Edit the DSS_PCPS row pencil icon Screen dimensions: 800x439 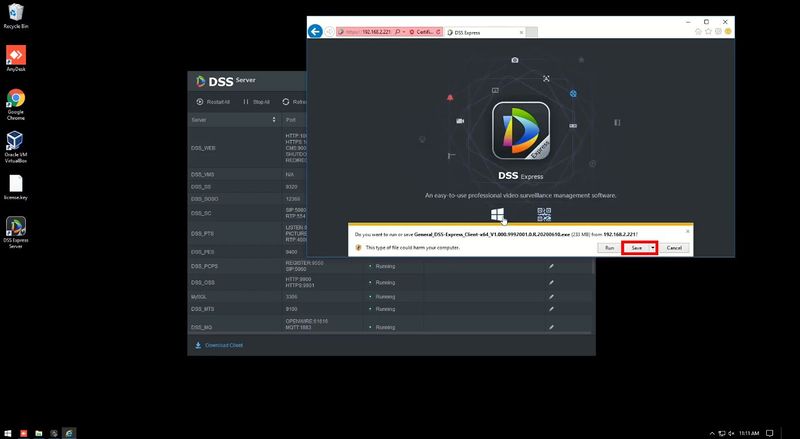click(551, 266)
